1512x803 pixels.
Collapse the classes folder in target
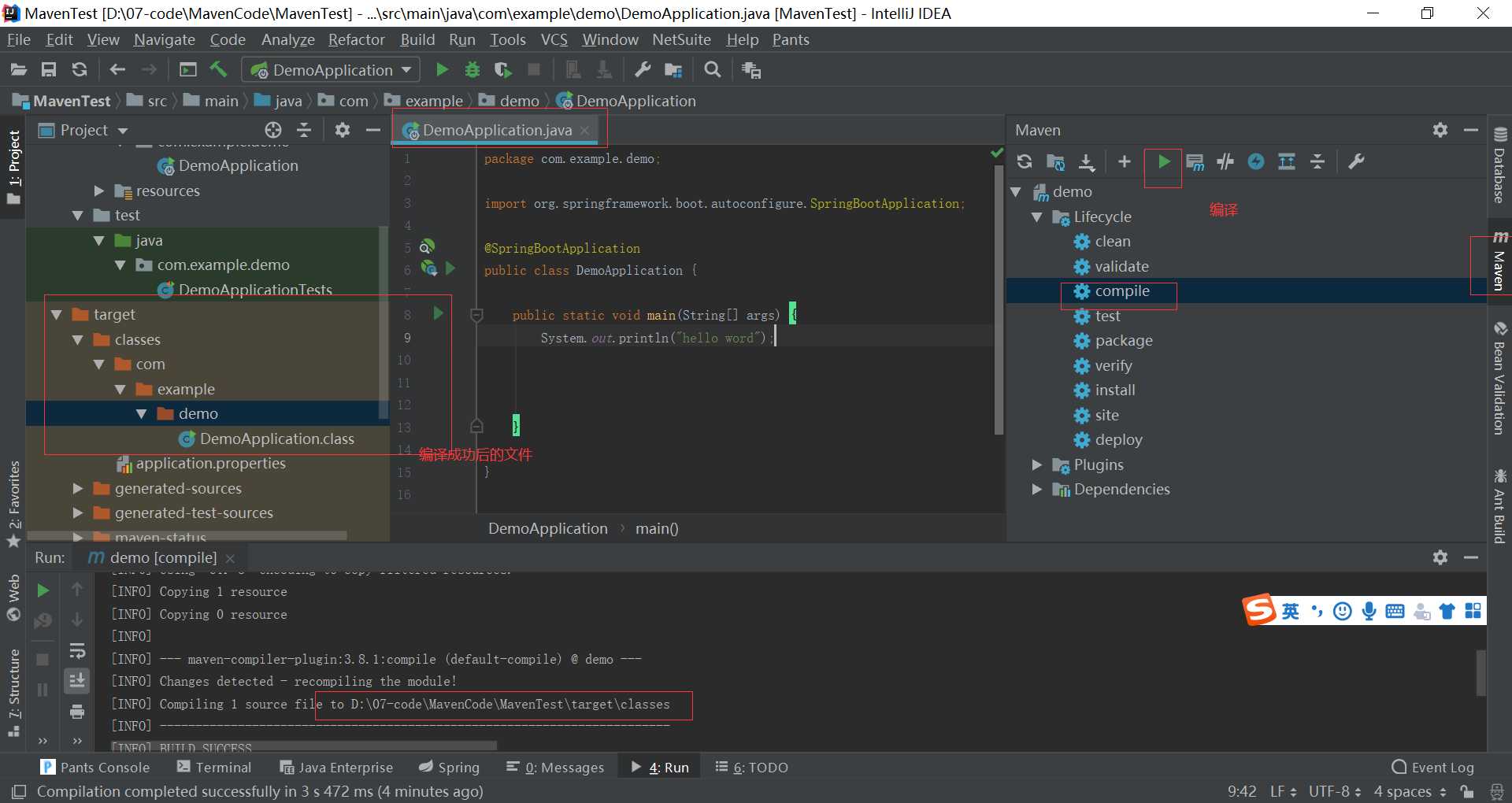pos(77,340)
